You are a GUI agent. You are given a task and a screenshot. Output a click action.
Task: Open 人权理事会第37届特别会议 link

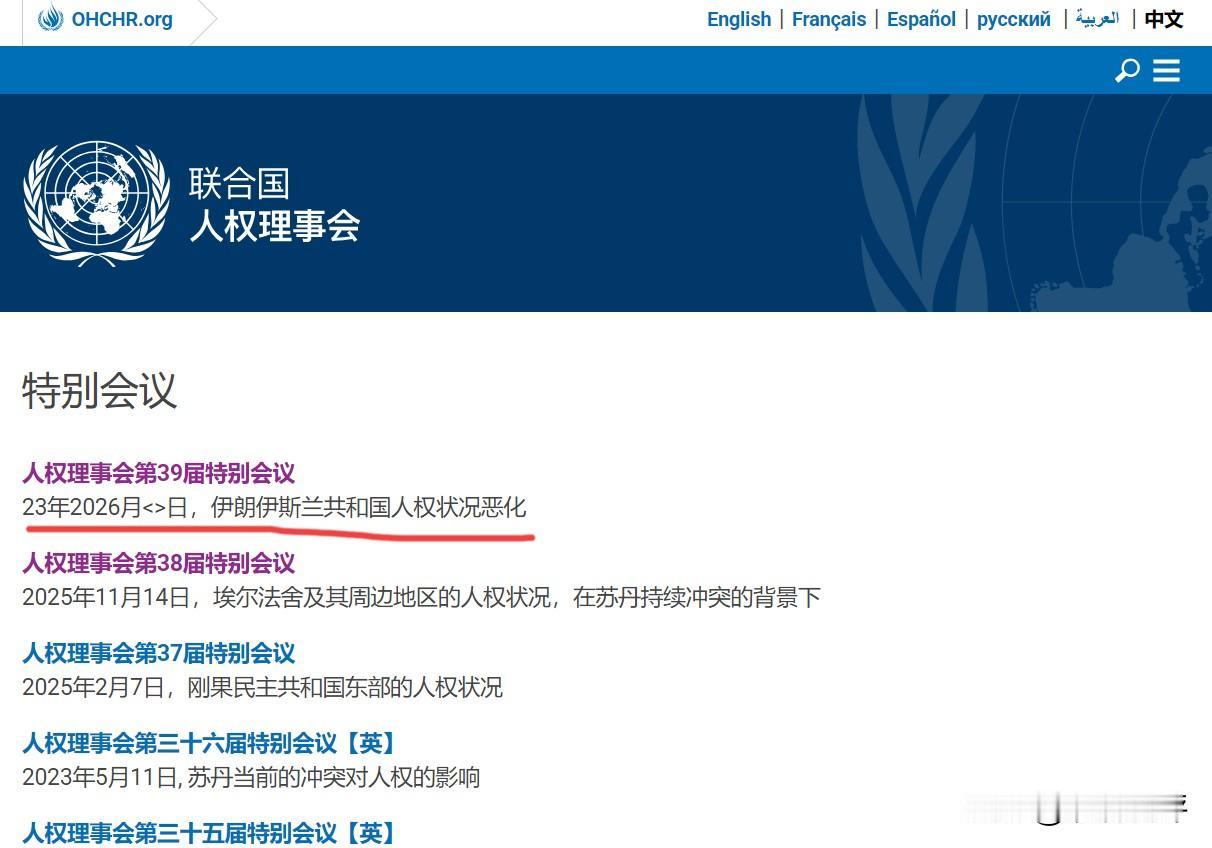[x=159, y=653]
